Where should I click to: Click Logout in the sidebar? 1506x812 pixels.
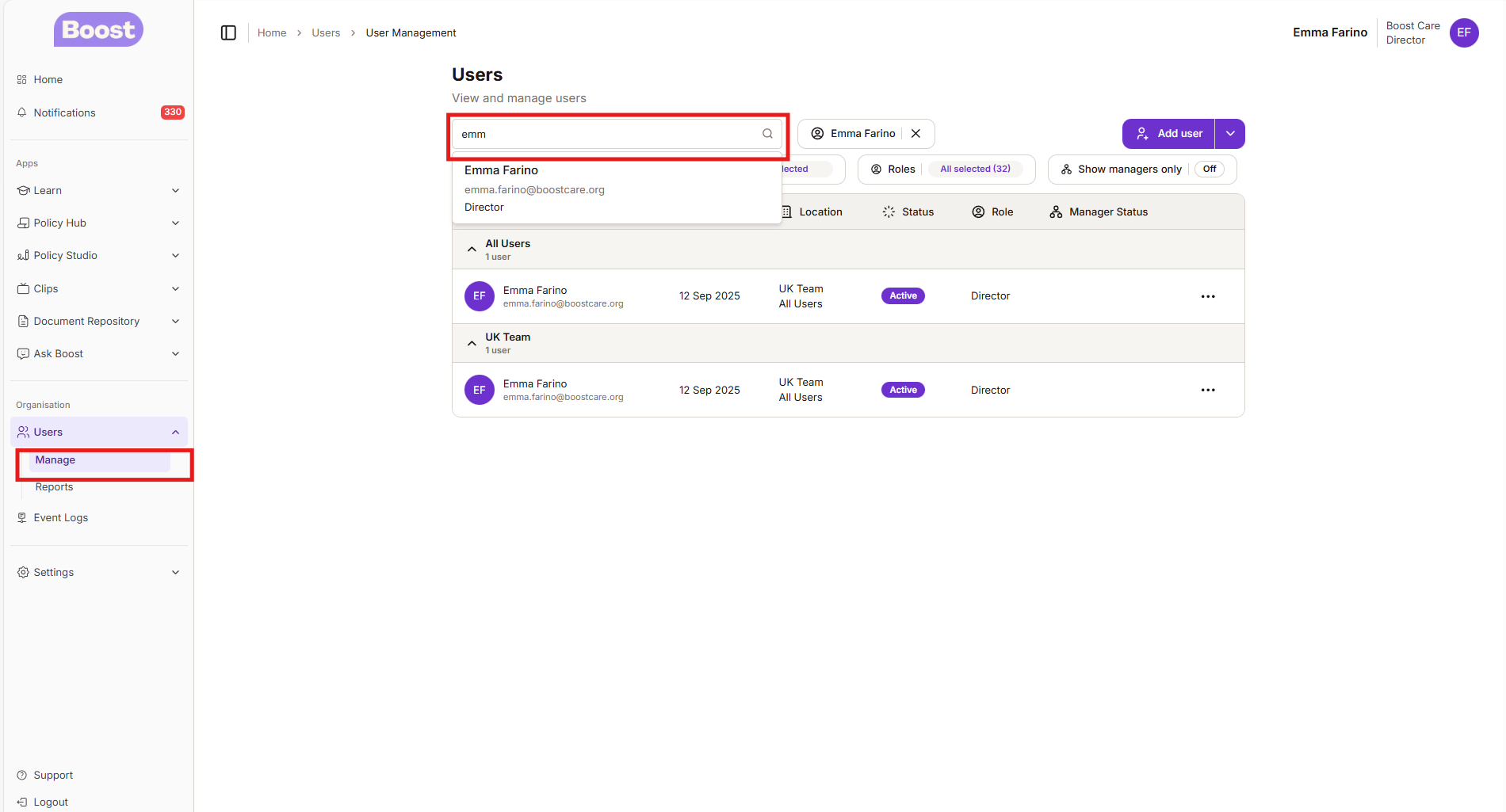pyautogui.click(x=99, y=802)
